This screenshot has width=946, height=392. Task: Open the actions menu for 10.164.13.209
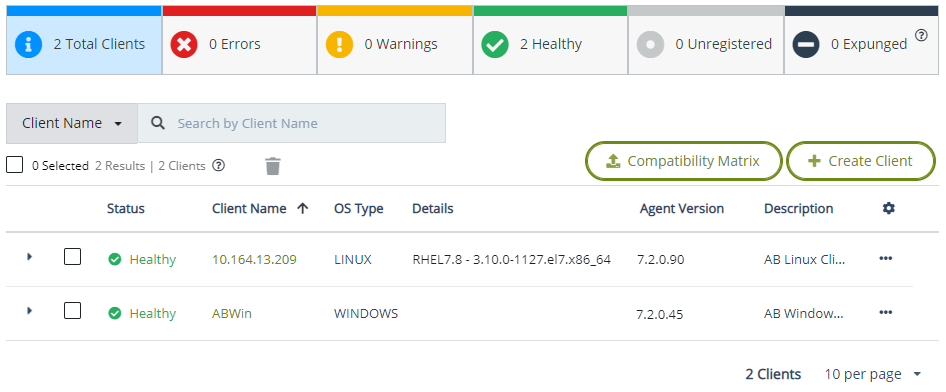click(x=885, y=258)
